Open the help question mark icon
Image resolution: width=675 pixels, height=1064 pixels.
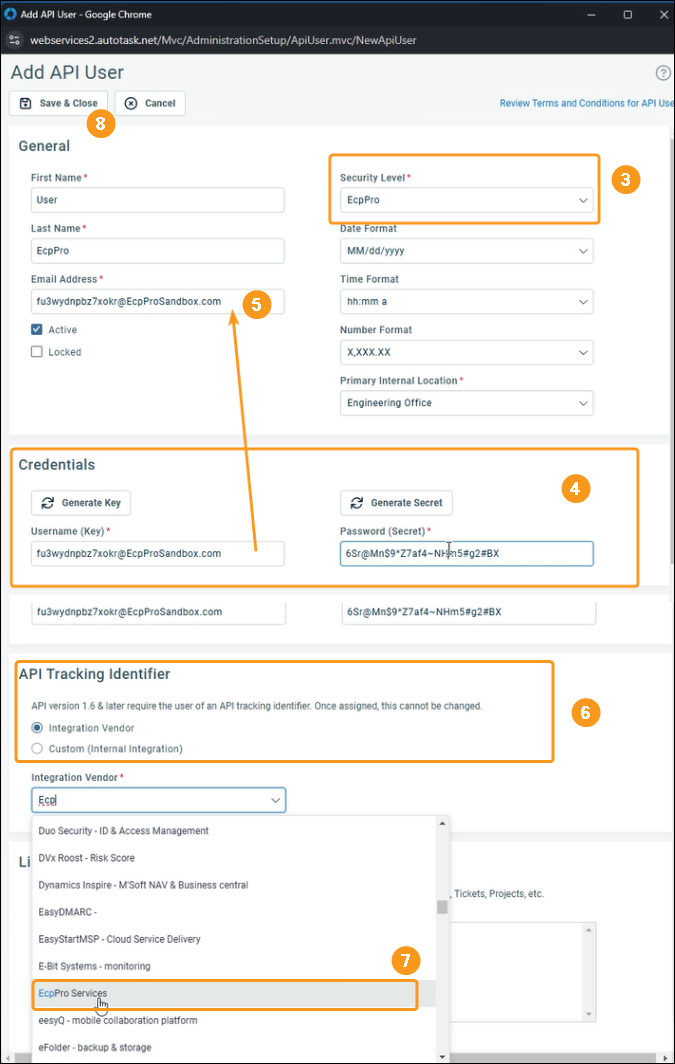[x=663, y=73]
